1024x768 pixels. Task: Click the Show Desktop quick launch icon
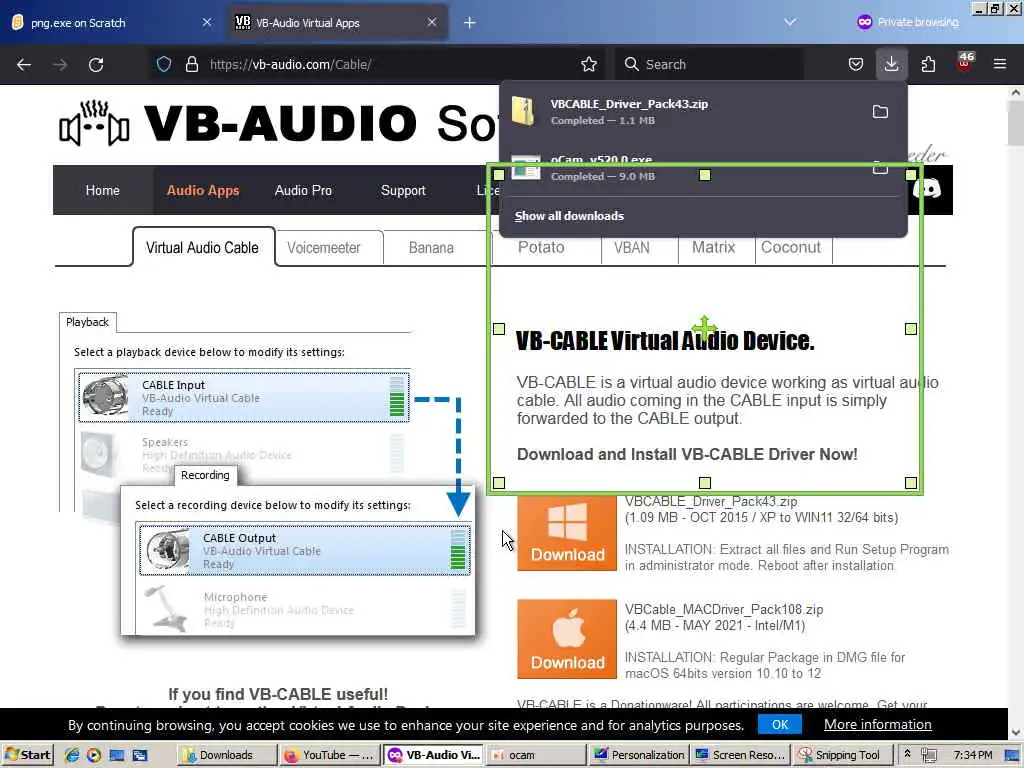tap(117, 755)
